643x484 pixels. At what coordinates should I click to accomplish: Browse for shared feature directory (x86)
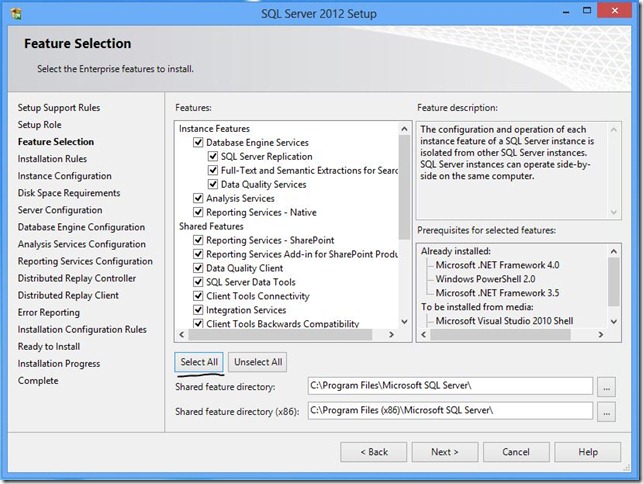pos(607,411)
